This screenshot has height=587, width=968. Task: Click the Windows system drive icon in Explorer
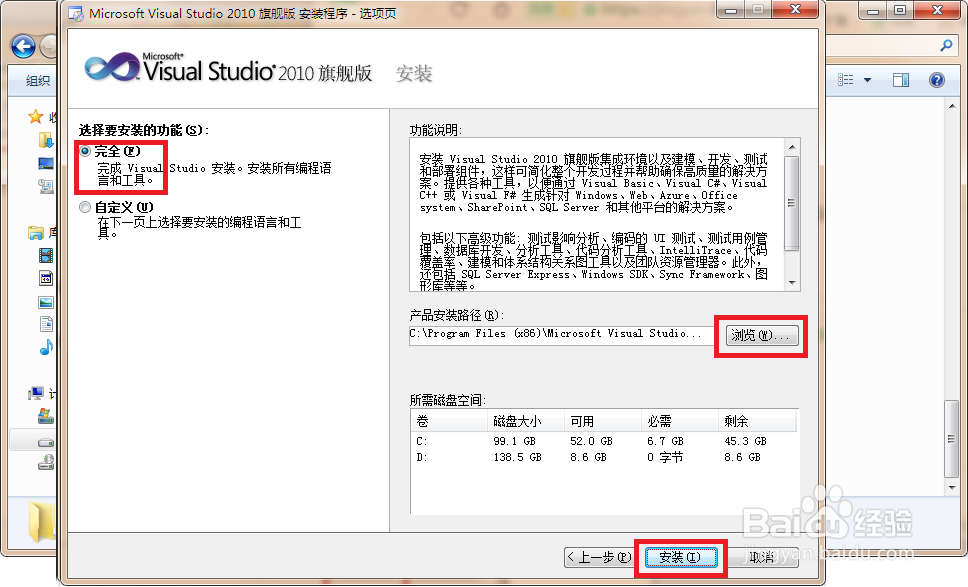(x=46, y=416)
